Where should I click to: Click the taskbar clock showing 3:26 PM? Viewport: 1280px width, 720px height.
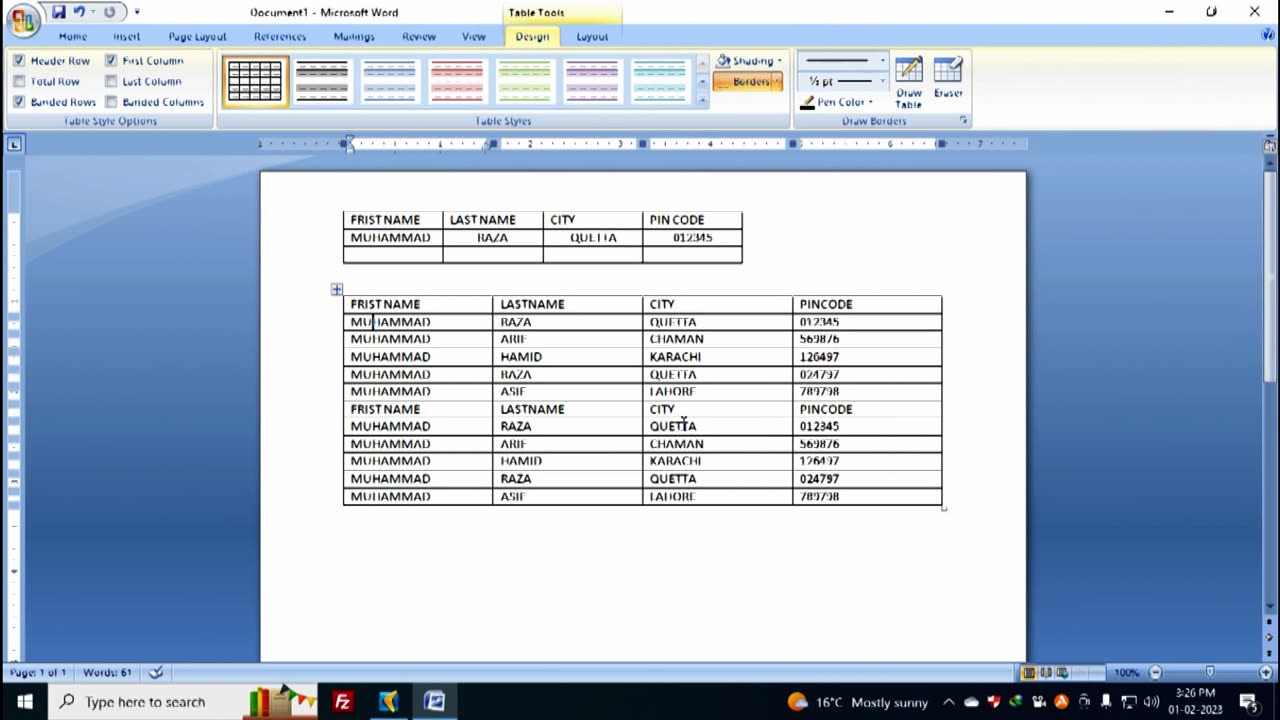(x=1196, y=701)
